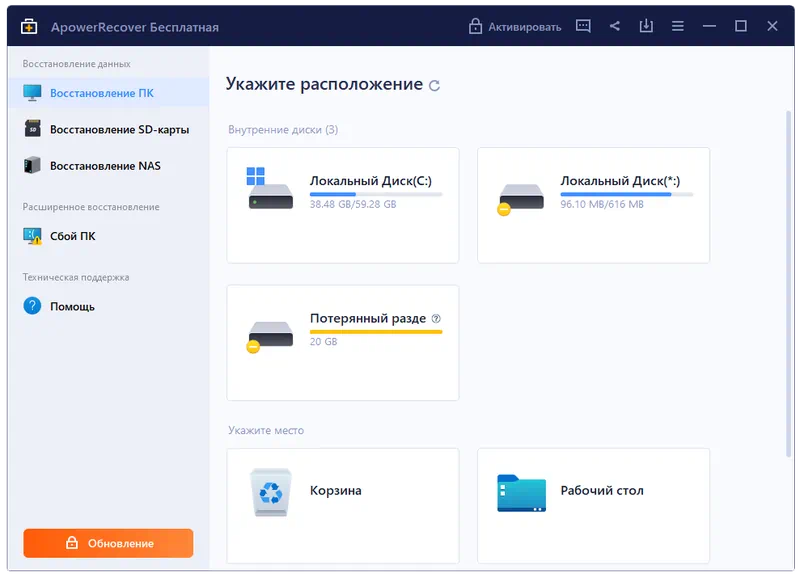Click the Активировать button
Viewport: 800px width, 578px height.
click(x=515, y=27)
